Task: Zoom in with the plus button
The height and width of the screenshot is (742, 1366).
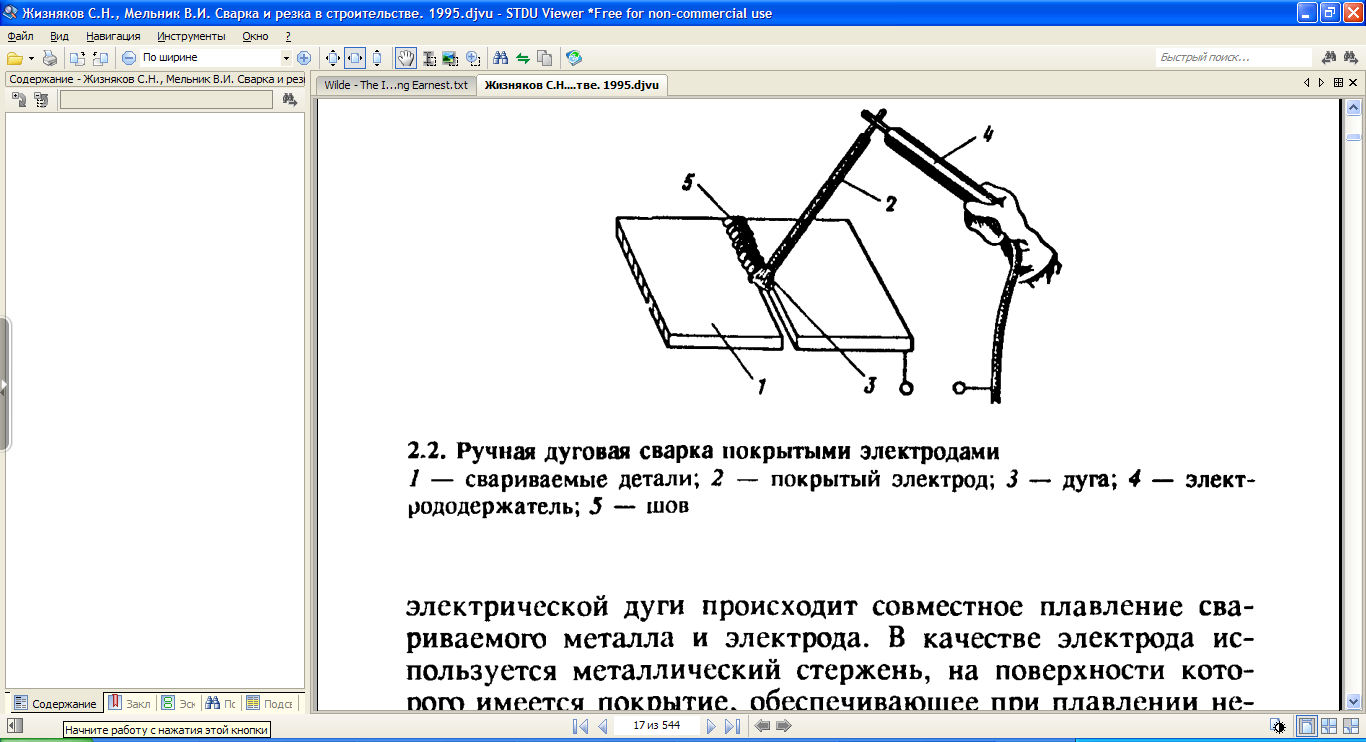Action: 304,58
